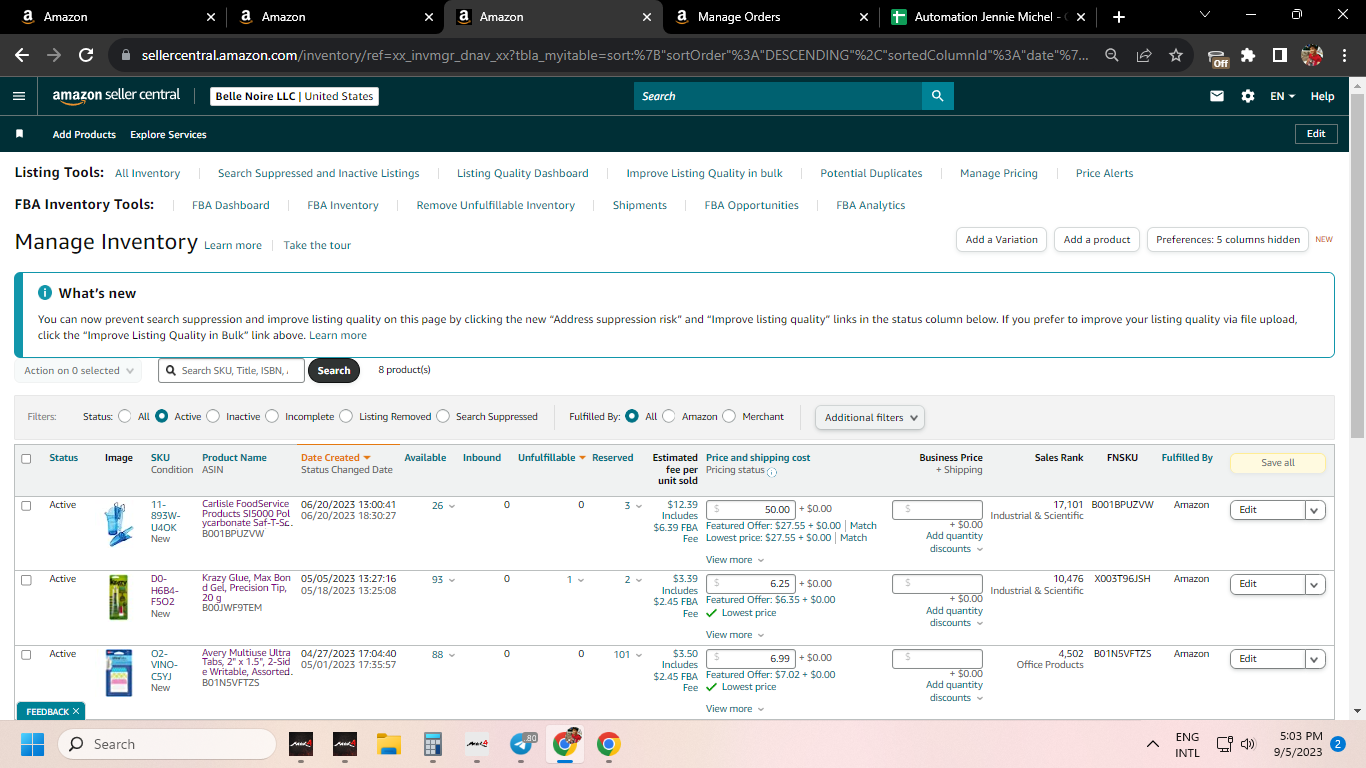The height and width of the screenshot is (768, 1366).
Task: Expand View more under Carlisle pricing
Action: pyautogui.click(x=735, y=560)
